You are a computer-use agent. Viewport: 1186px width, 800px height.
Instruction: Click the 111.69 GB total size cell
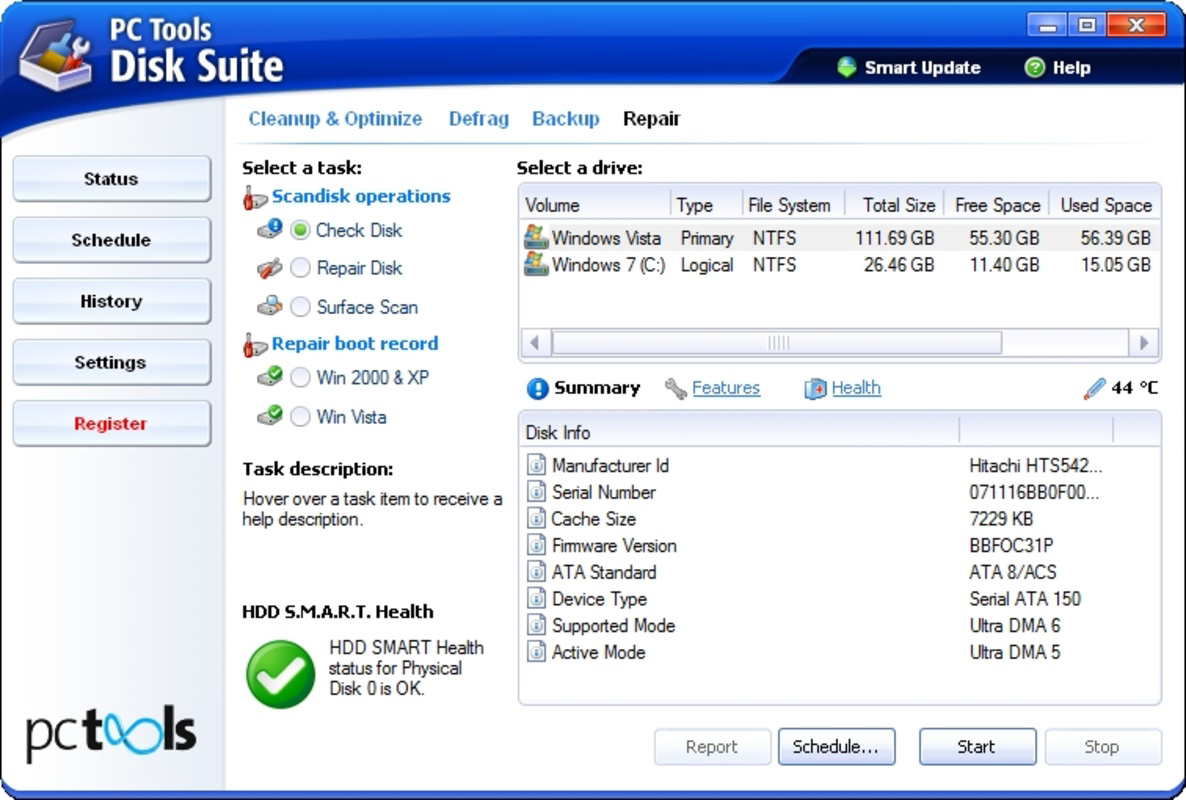[x=895, y=238]
